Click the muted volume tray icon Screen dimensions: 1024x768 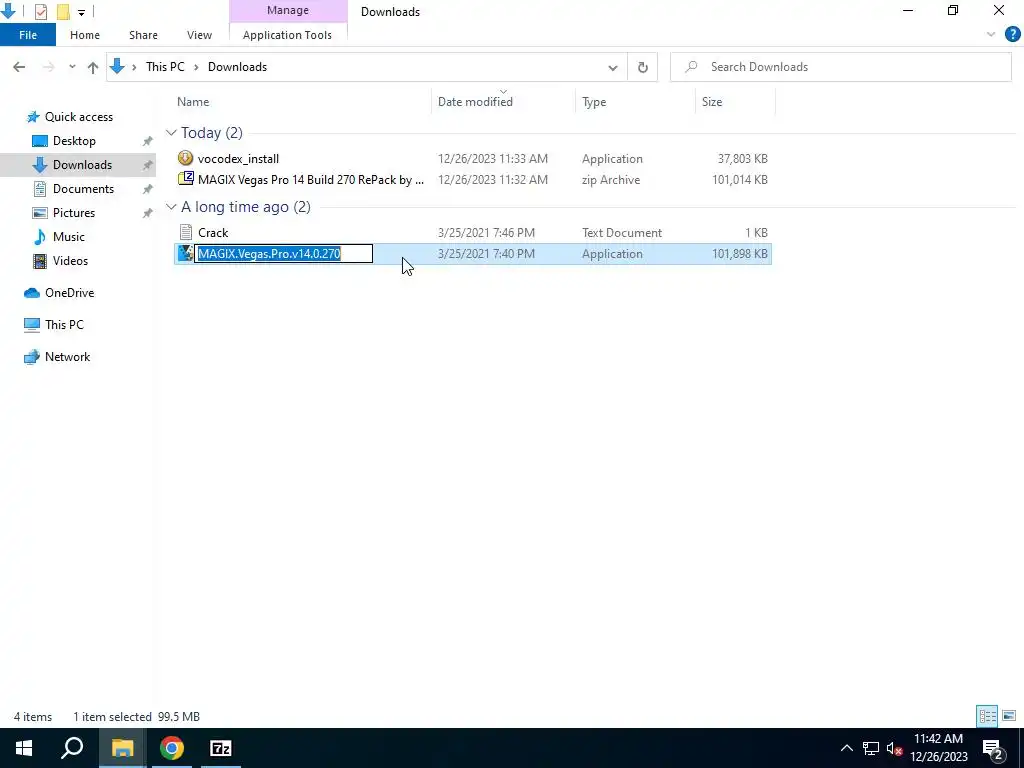pos(894,748)
